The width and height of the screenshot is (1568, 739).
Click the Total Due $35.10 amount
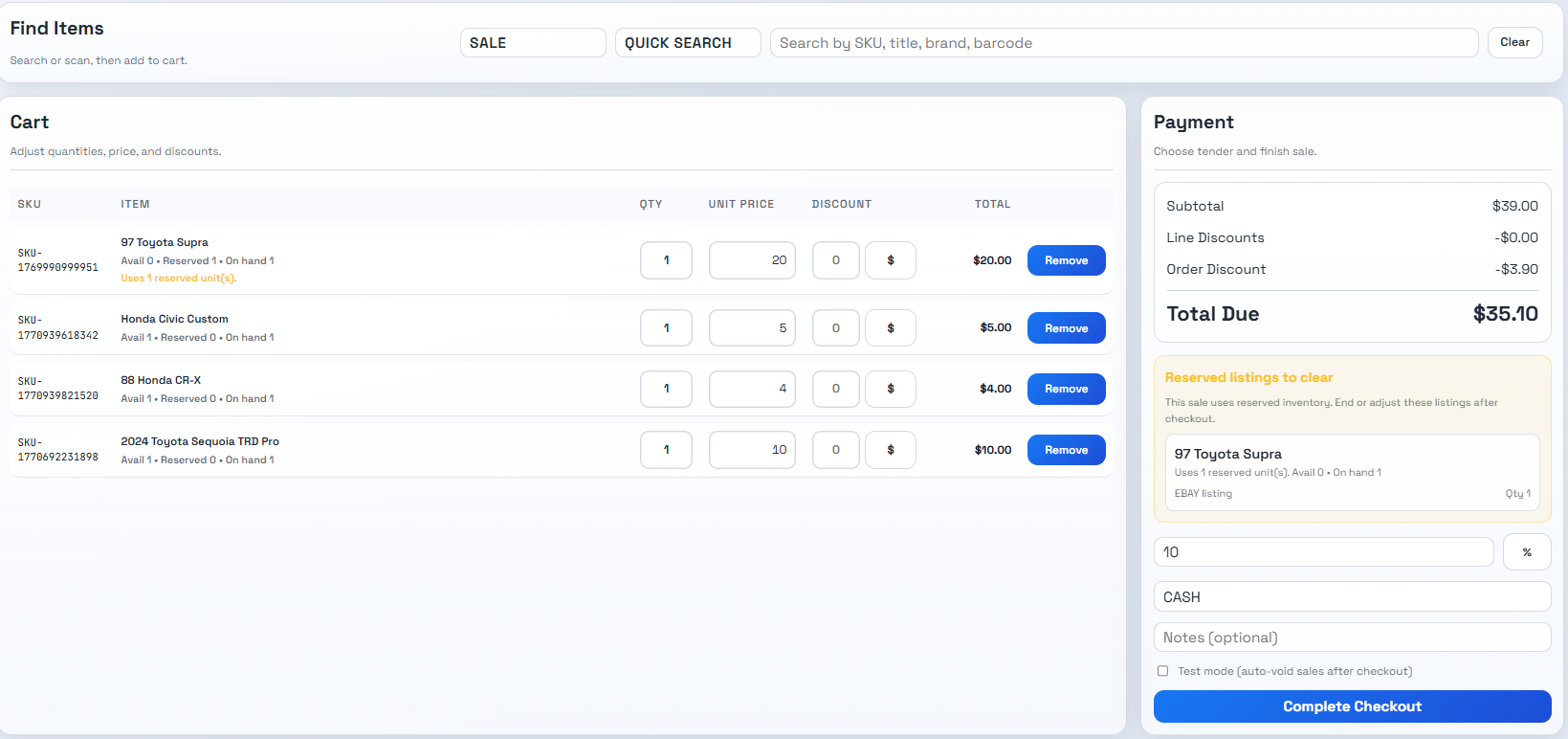coord(1506,314)
